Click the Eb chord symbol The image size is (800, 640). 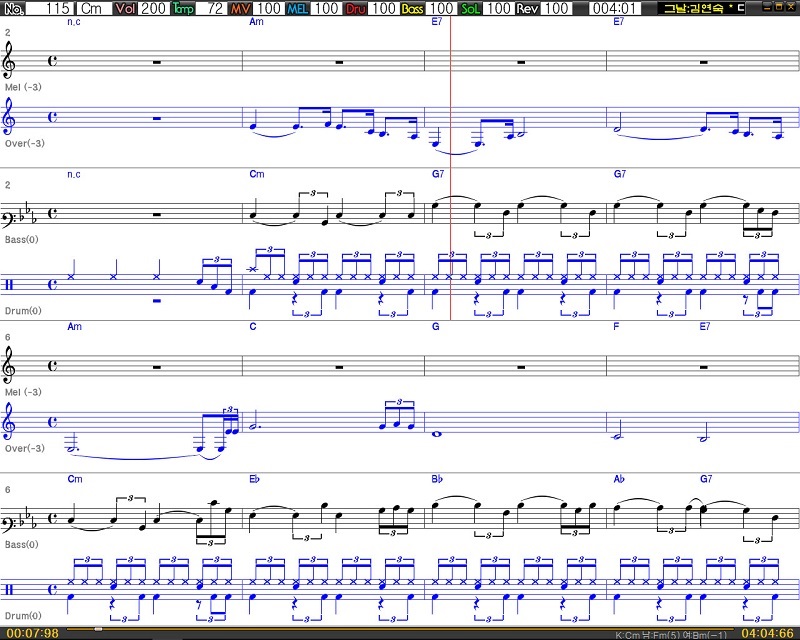tap(254, 479)
